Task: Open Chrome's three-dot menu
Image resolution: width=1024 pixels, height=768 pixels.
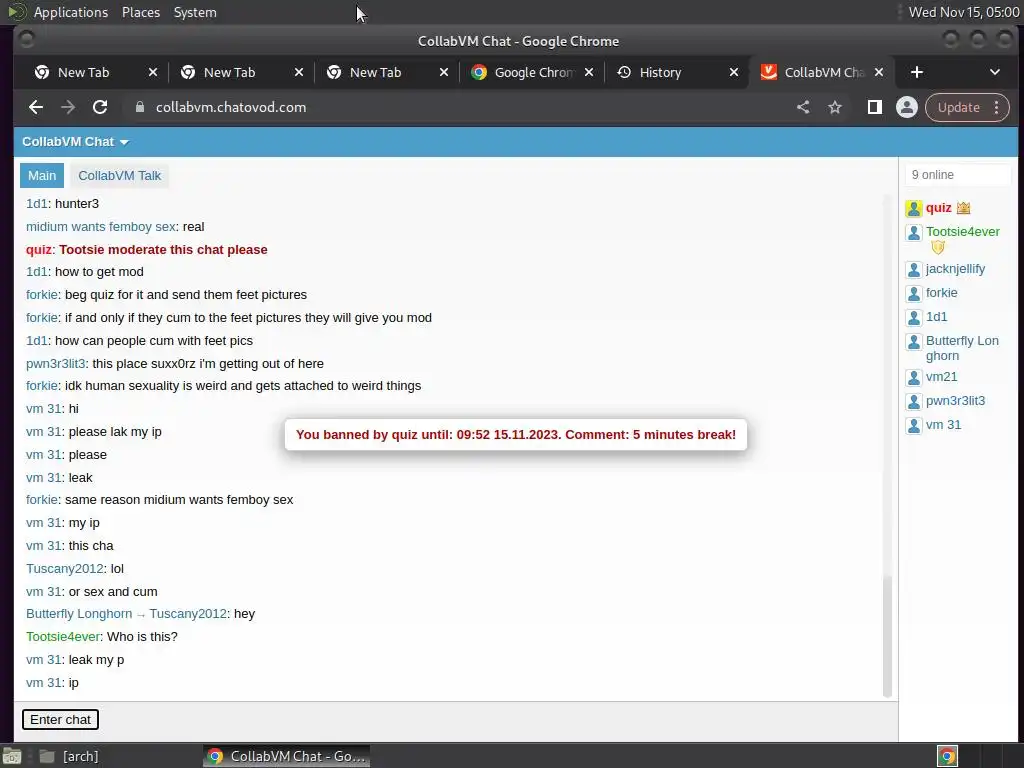Action: coord(997,107)
